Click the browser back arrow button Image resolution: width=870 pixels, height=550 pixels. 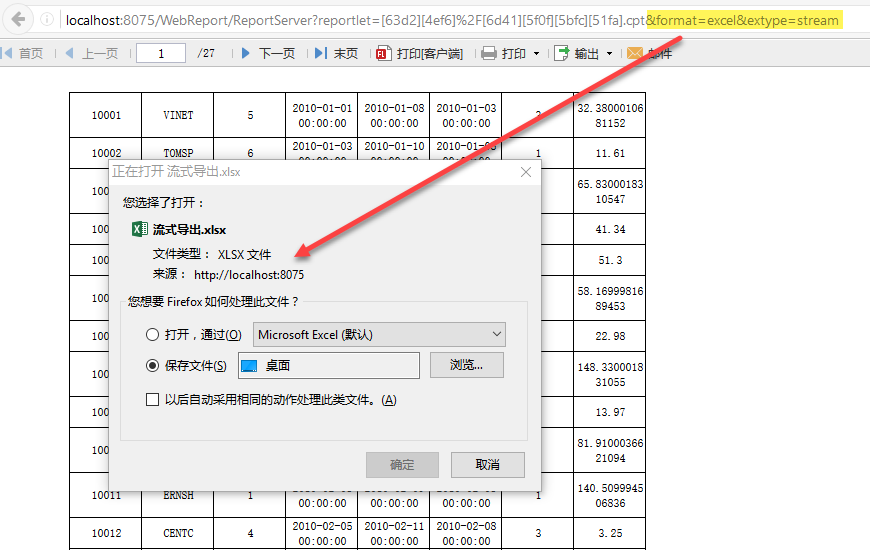point(18,19)
